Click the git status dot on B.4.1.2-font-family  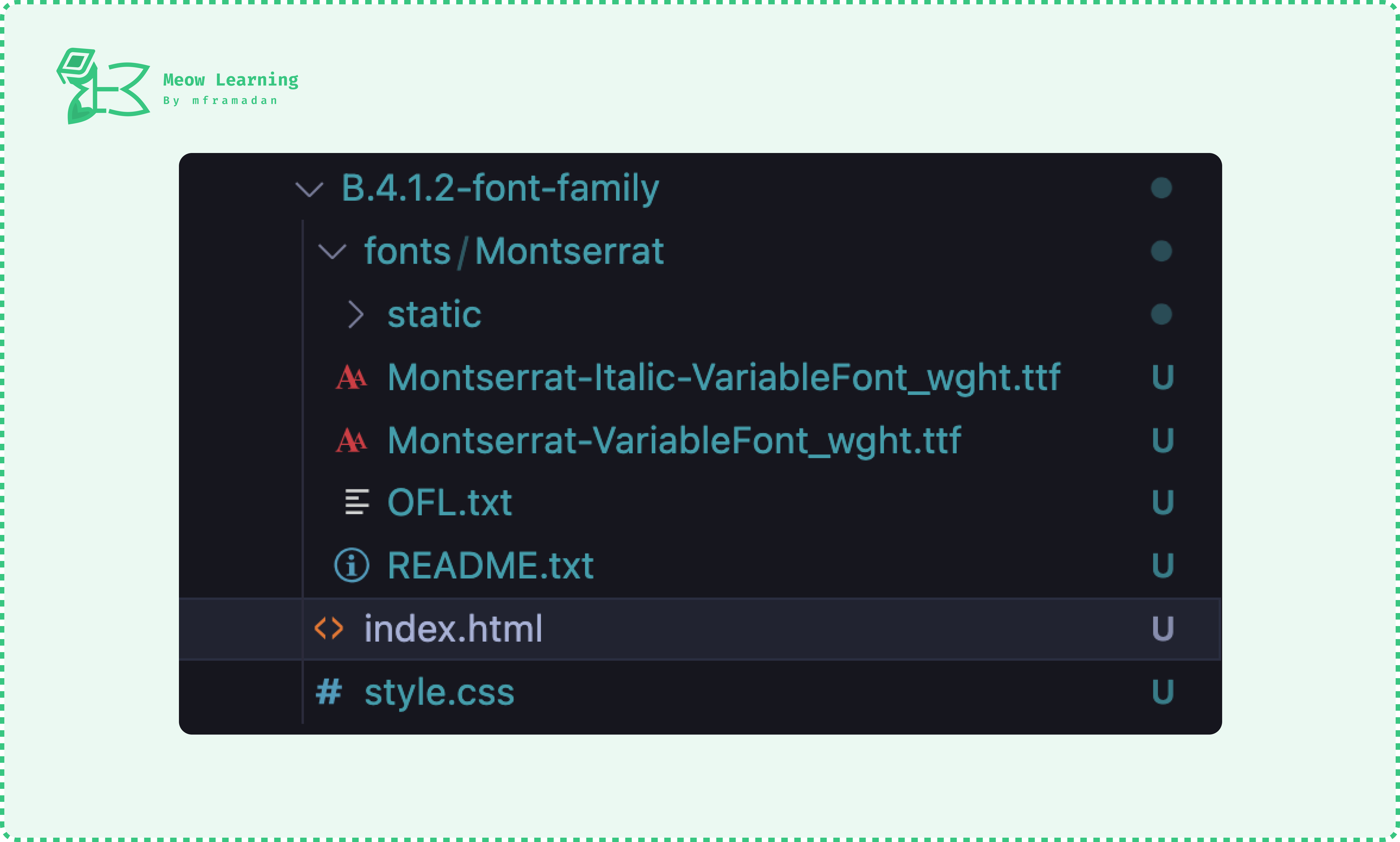coord(1161,188)
